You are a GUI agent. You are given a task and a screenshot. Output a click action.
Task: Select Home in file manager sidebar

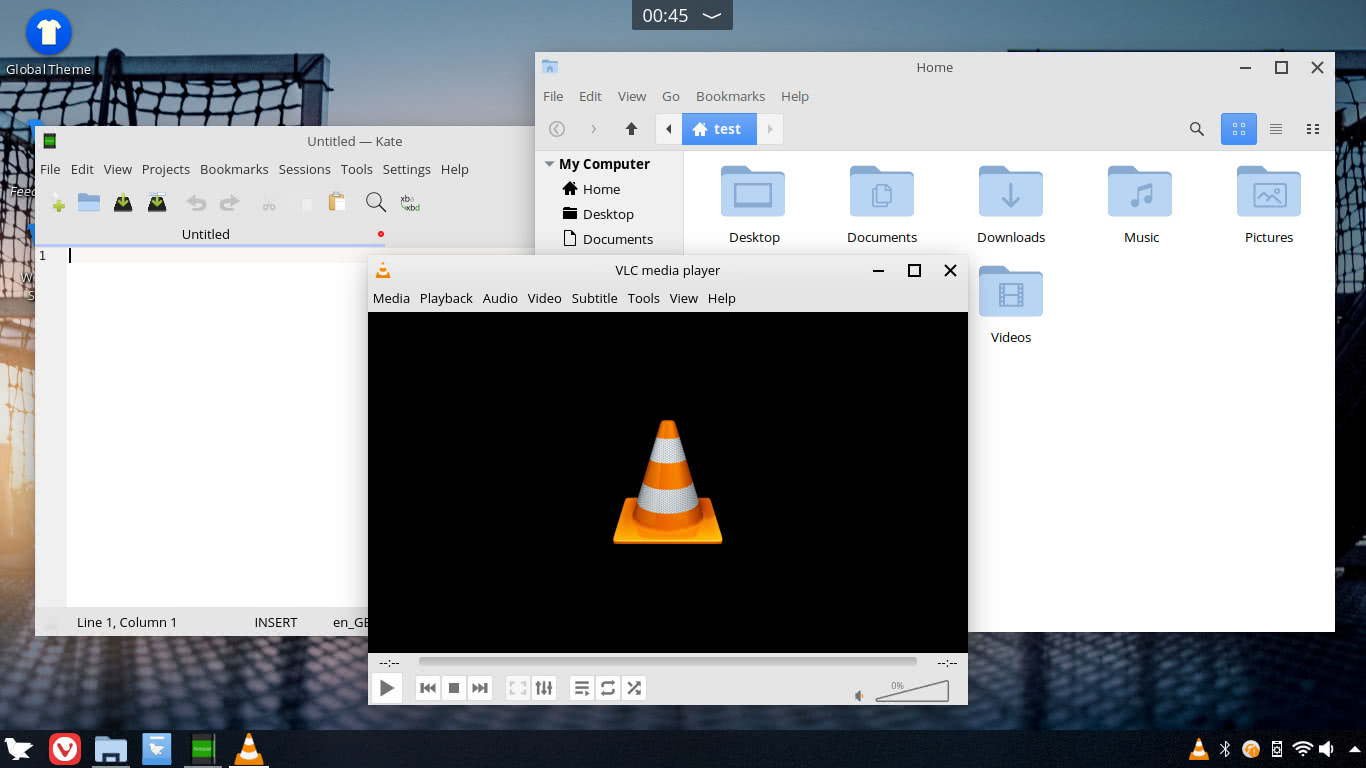coord(591,189)
